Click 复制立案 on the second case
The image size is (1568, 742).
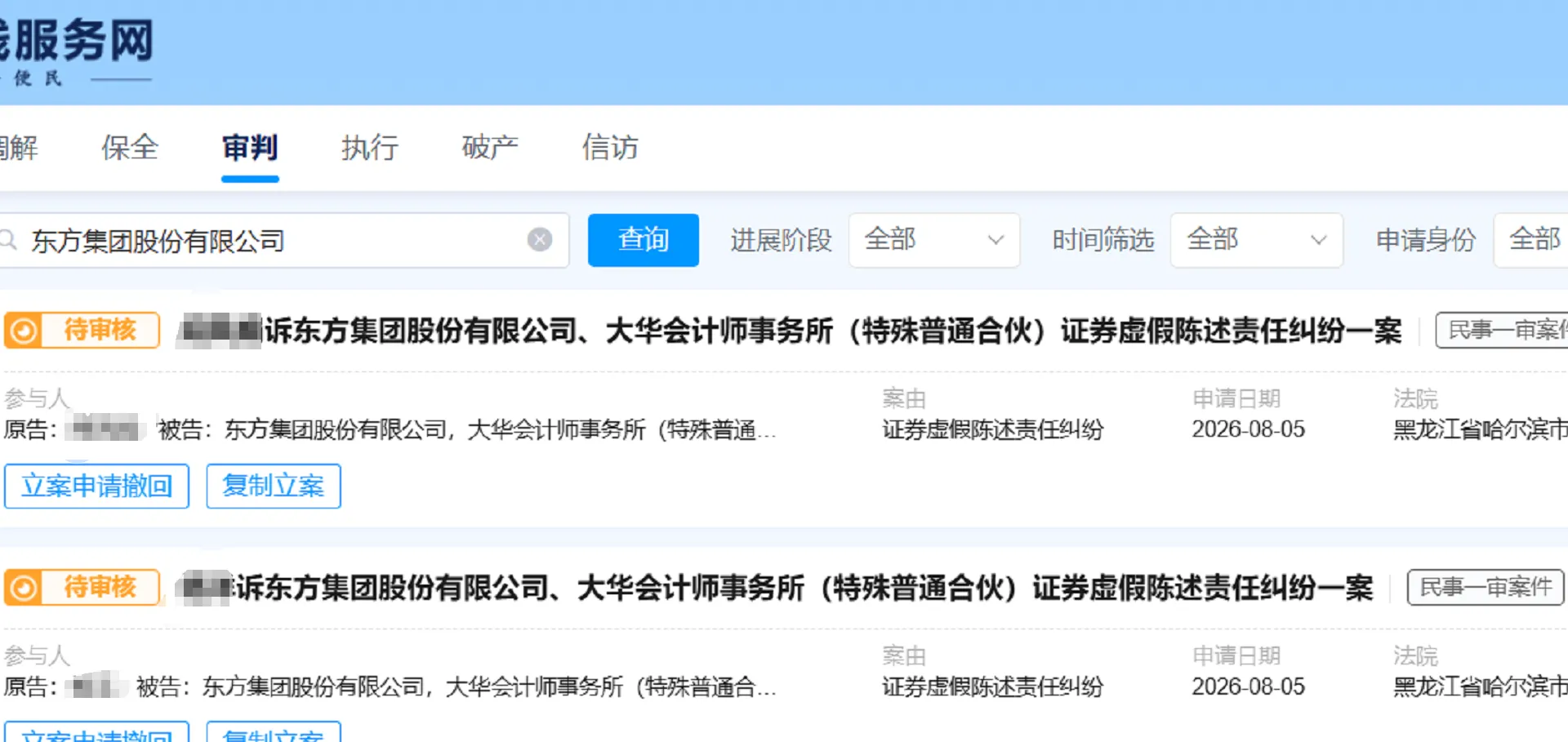pos(274,732)
